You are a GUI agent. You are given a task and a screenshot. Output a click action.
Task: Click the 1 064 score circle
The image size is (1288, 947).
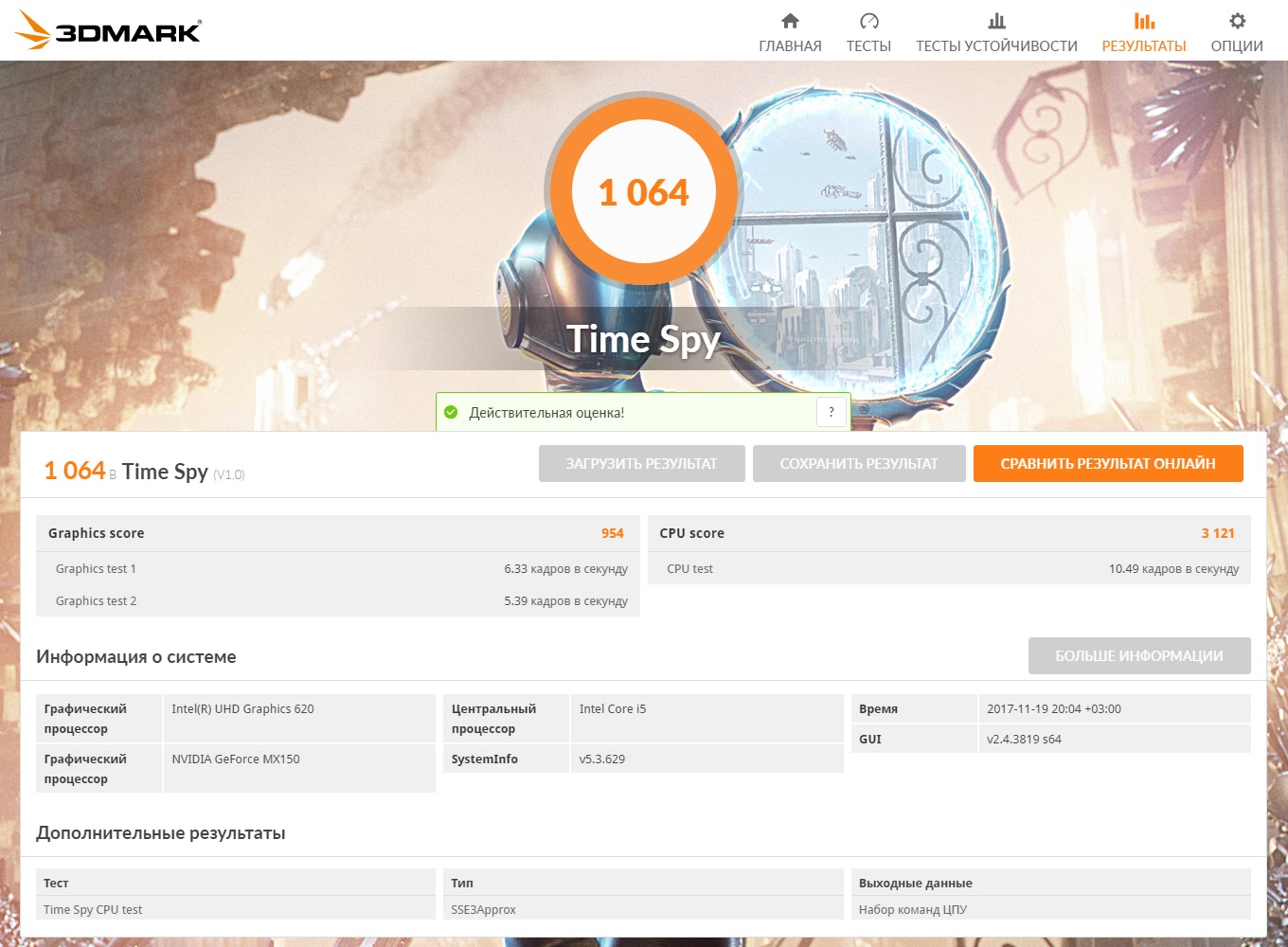coord(644,191)
